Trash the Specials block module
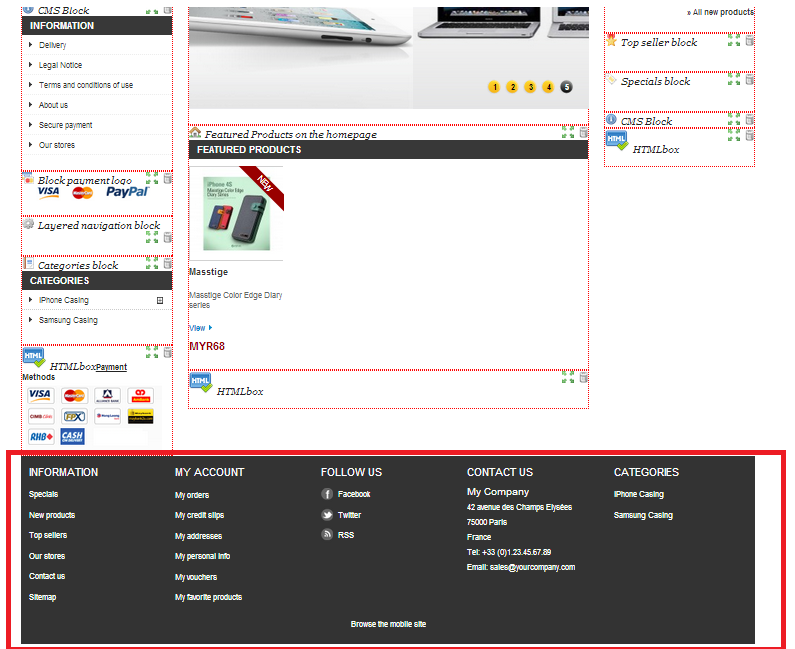Image resolution: width=795 pixels, height=649 pixels. click(x=750, y=80)
